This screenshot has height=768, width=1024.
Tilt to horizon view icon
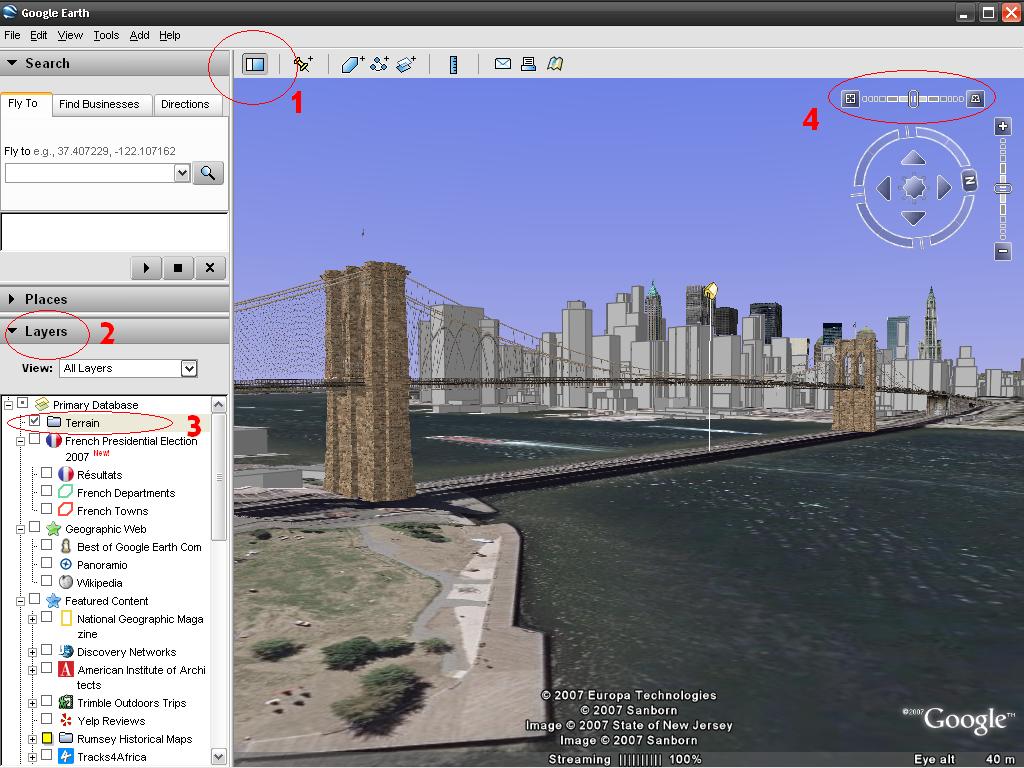pyautogui.click(x=975, y=99)
